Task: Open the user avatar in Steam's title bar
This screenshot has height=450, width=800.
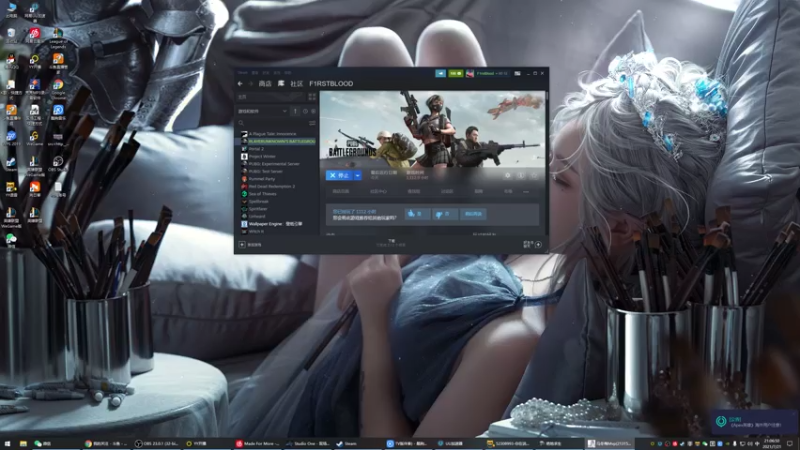Action: tap(470, 73)
